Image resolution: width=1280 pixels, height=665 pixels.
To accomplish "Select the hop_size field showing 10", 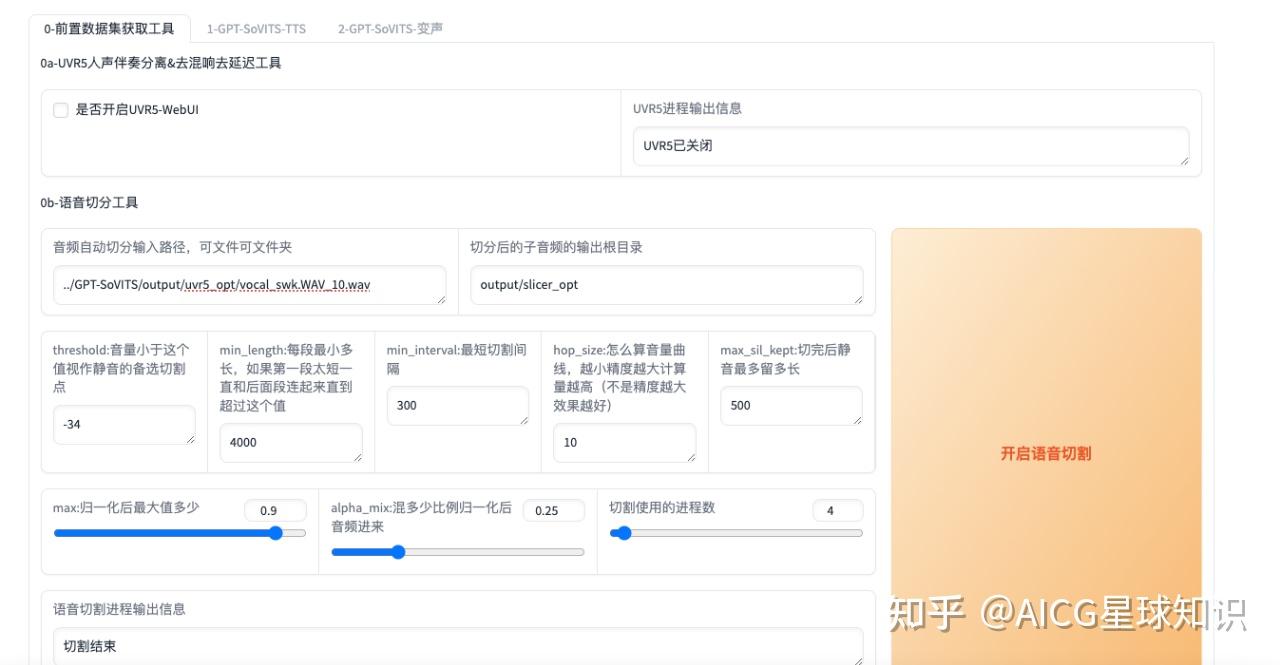I will click(x=624, y=442).
